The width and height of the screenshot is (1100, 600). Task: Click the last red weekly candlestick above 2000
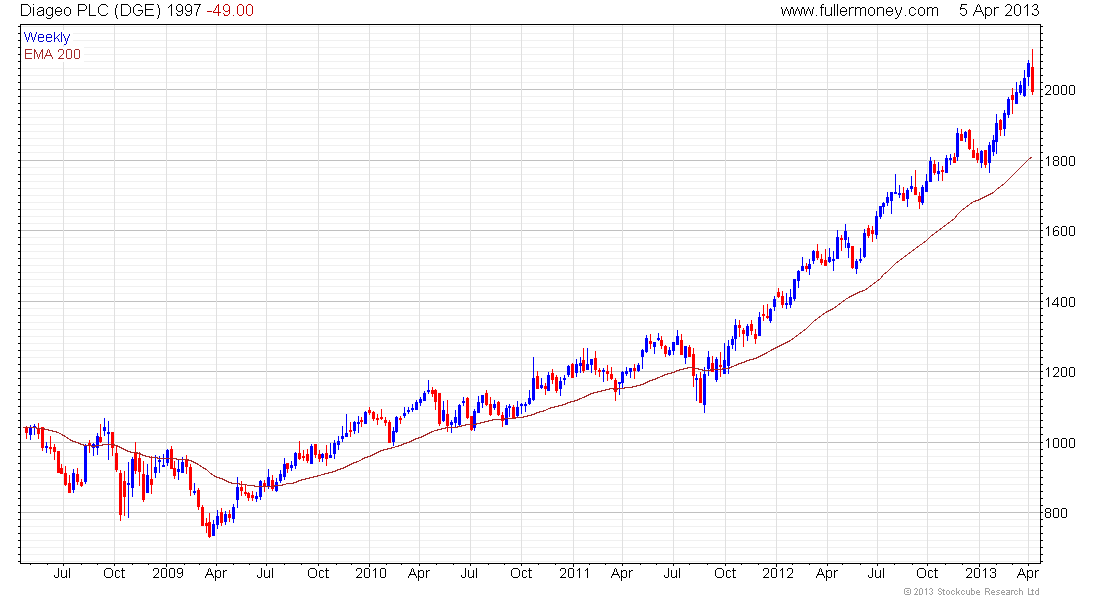pos(1032,74)
